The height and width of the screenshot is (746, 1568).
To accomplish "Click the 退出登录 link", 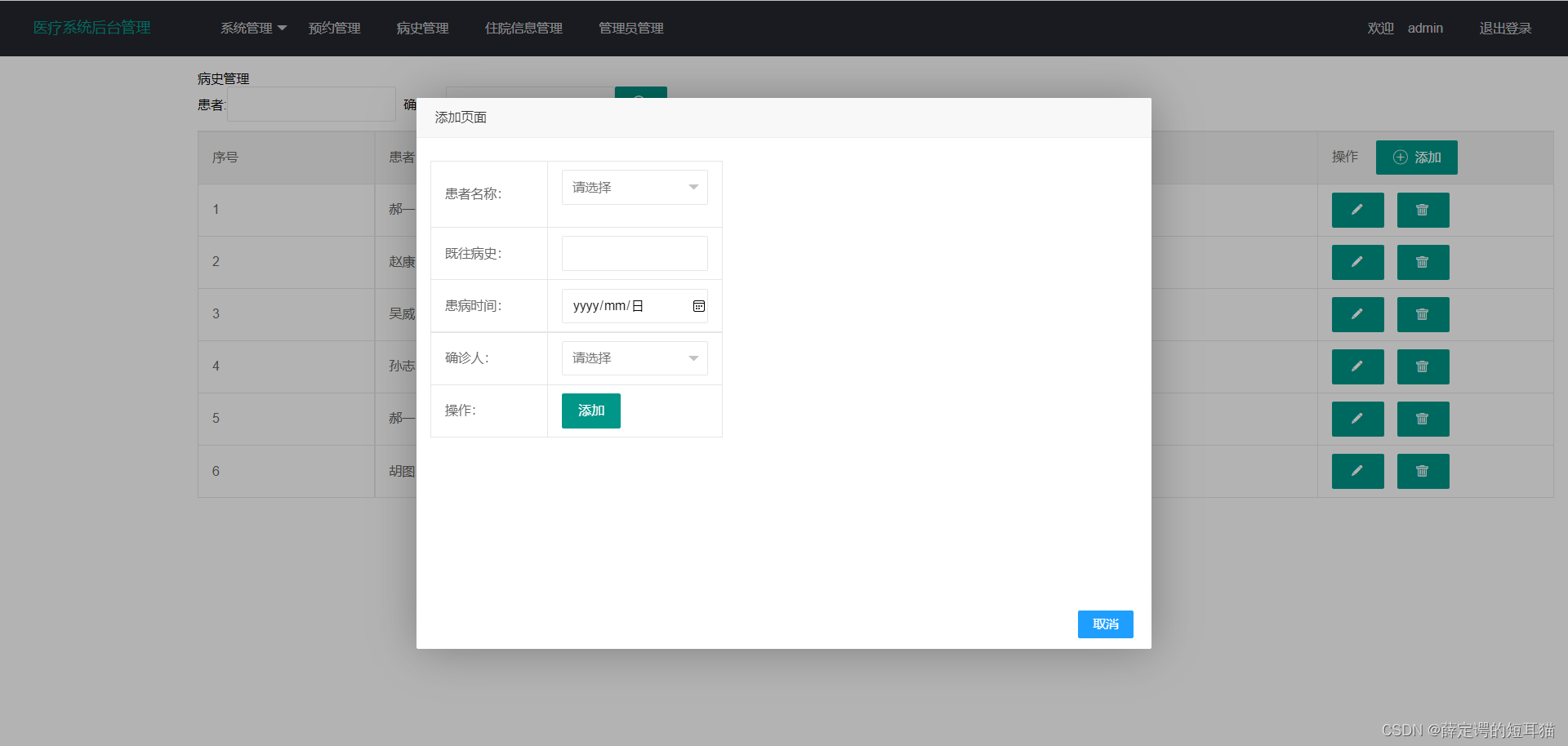I will coord(1506,28).
